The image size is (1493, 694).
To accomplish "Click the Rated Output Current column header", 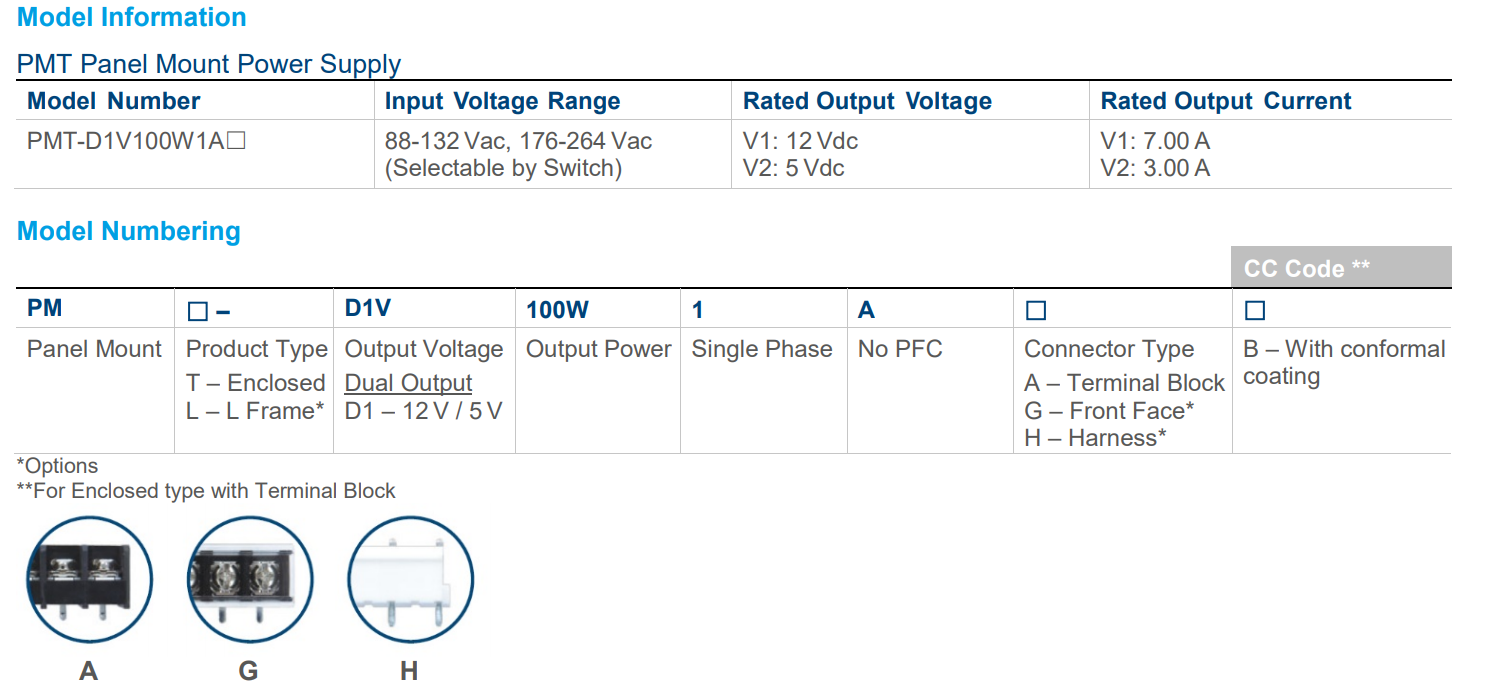I will click(x=1225, y=101).
